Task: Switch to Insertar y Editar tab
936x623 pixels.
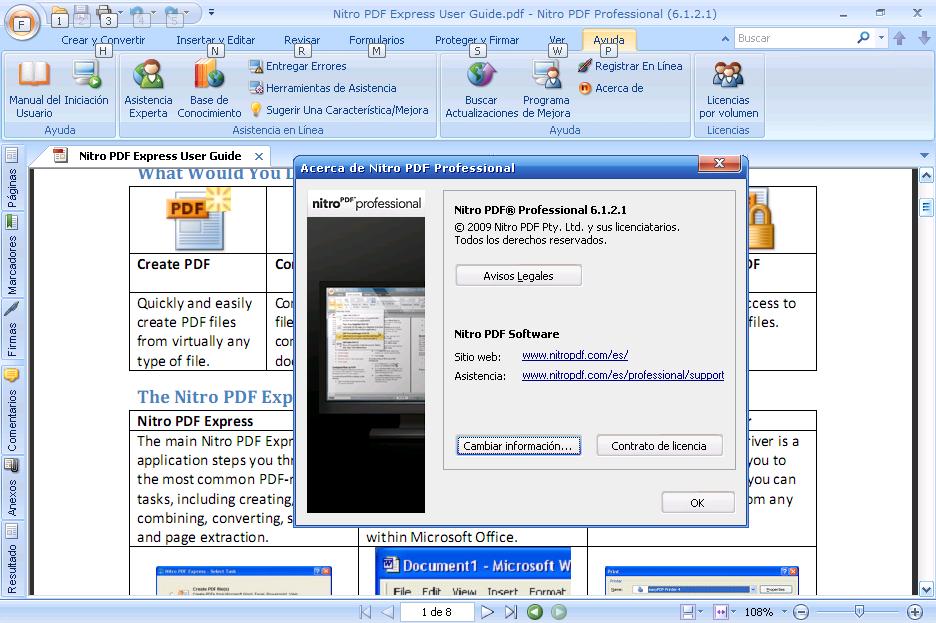Action: pyautogui.click(x=215, y=40)
